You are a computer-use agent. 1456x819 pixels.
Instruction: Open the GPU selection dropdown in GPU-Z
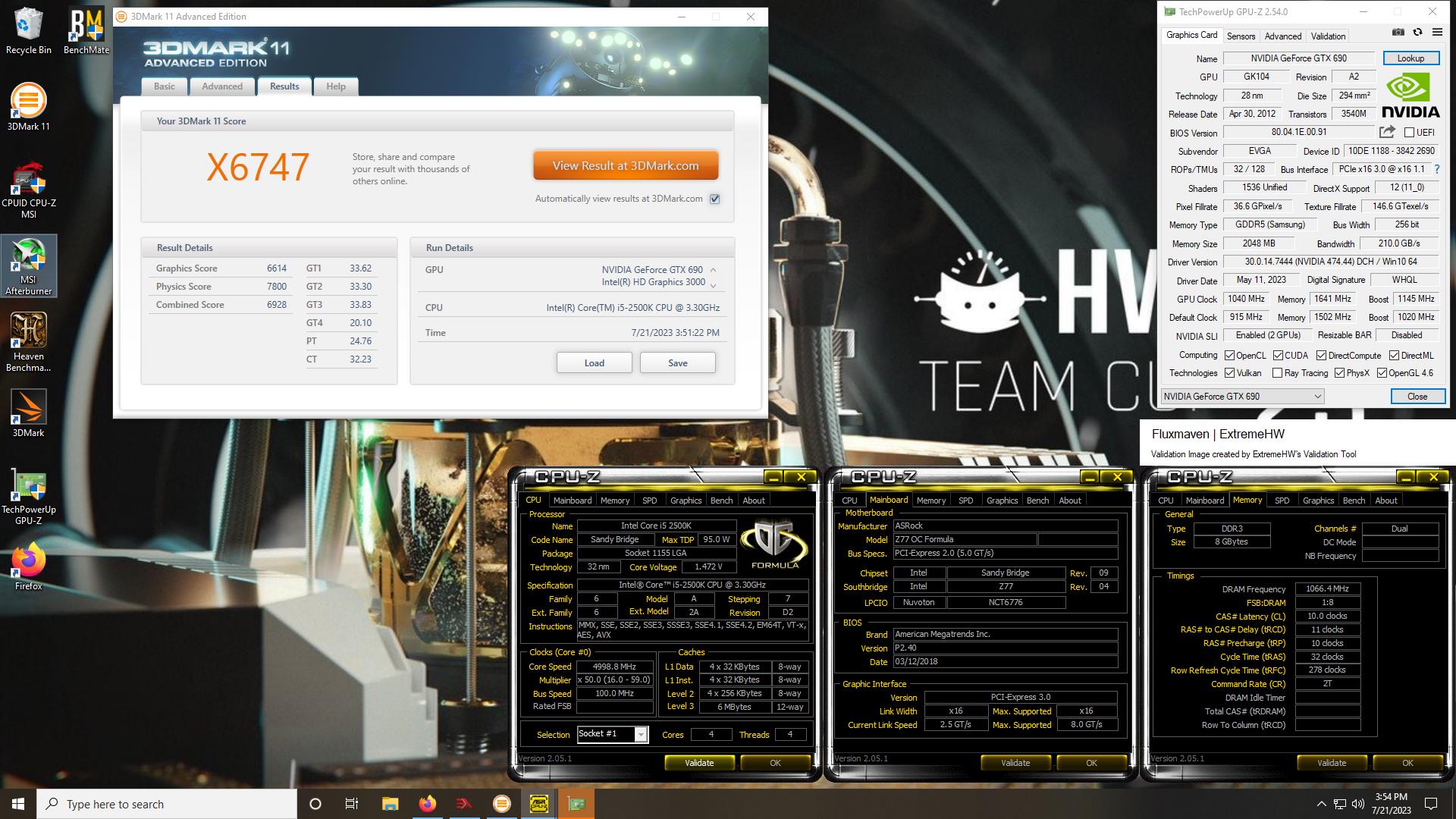pyautogui.click(x=1243, y=396)
